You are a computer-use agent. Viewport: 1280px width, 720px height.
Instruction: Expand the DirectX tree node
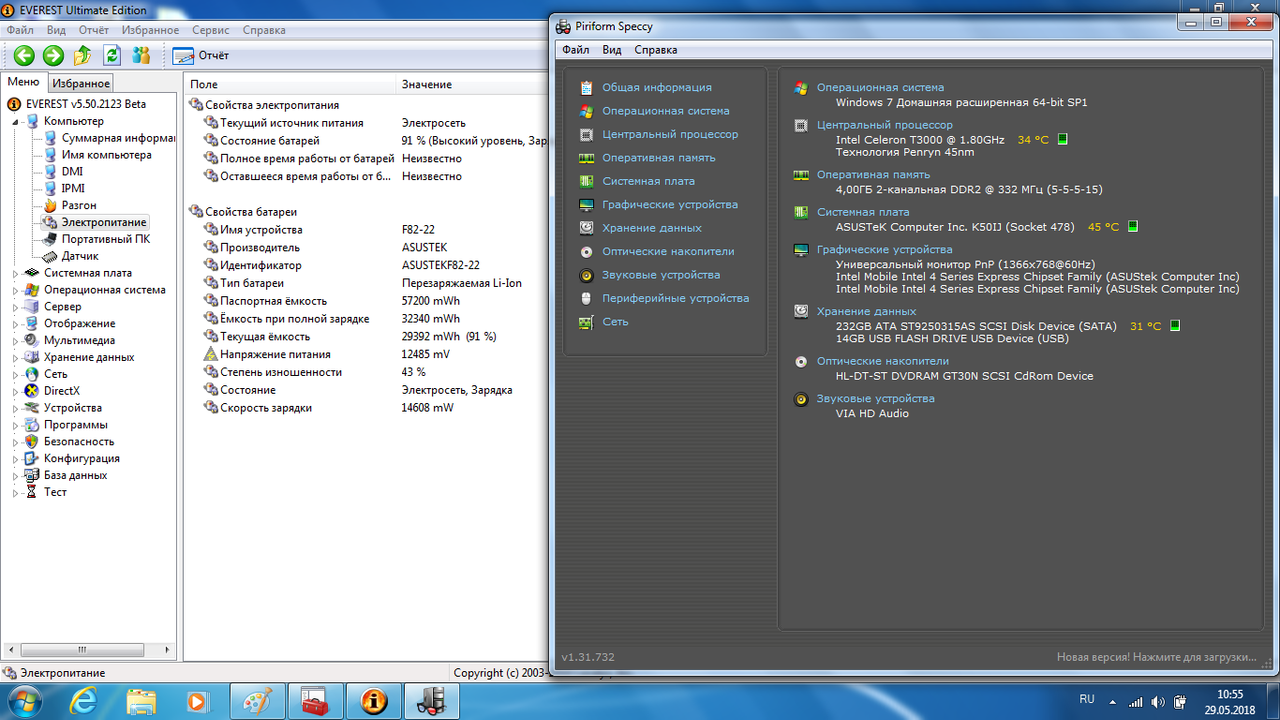click(16, 391)
